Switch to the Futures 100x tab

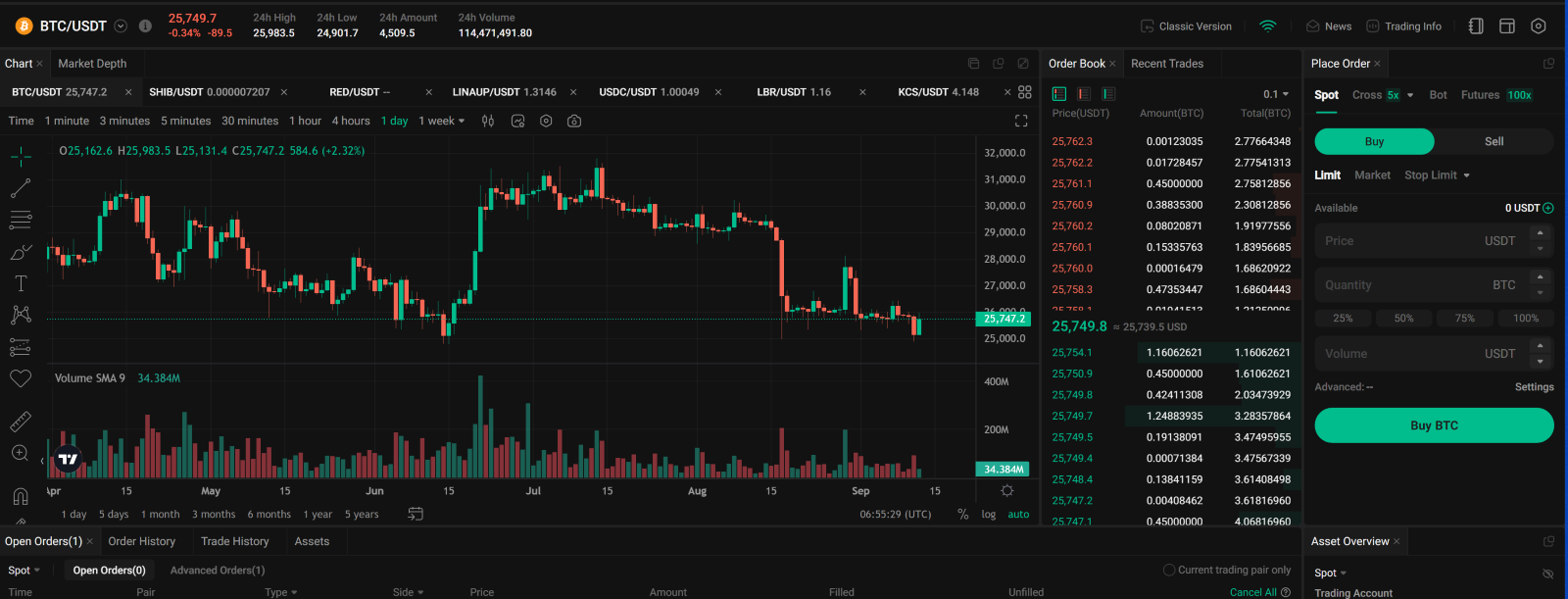tap(1496, 95)
